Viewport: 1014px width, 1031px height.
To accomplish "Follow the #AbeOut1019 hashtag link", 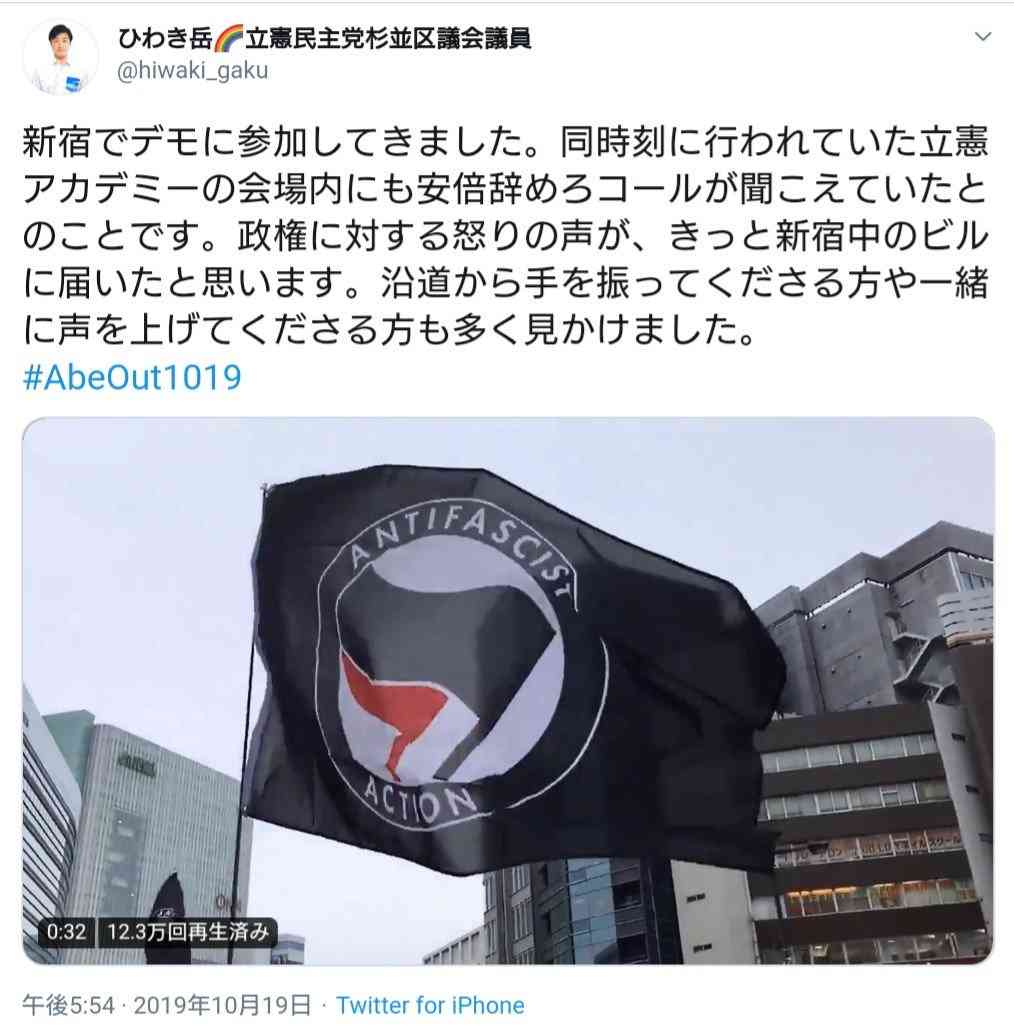I will (132, 377).
